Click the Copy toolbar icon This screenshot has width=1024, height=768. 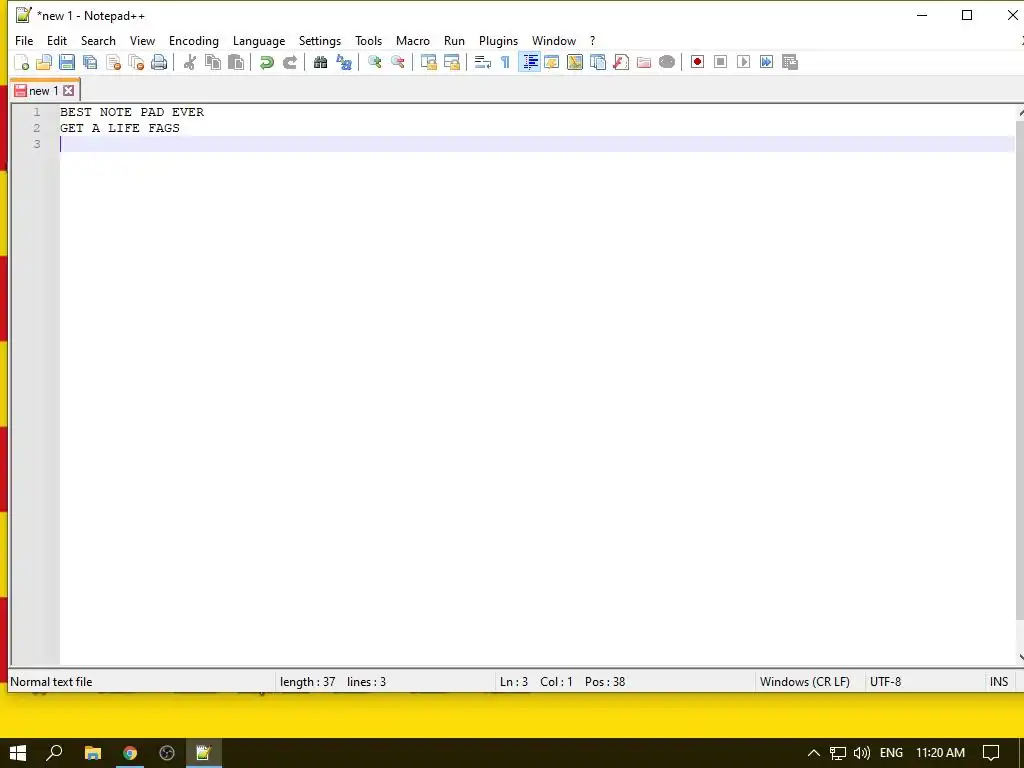(213, 62)
